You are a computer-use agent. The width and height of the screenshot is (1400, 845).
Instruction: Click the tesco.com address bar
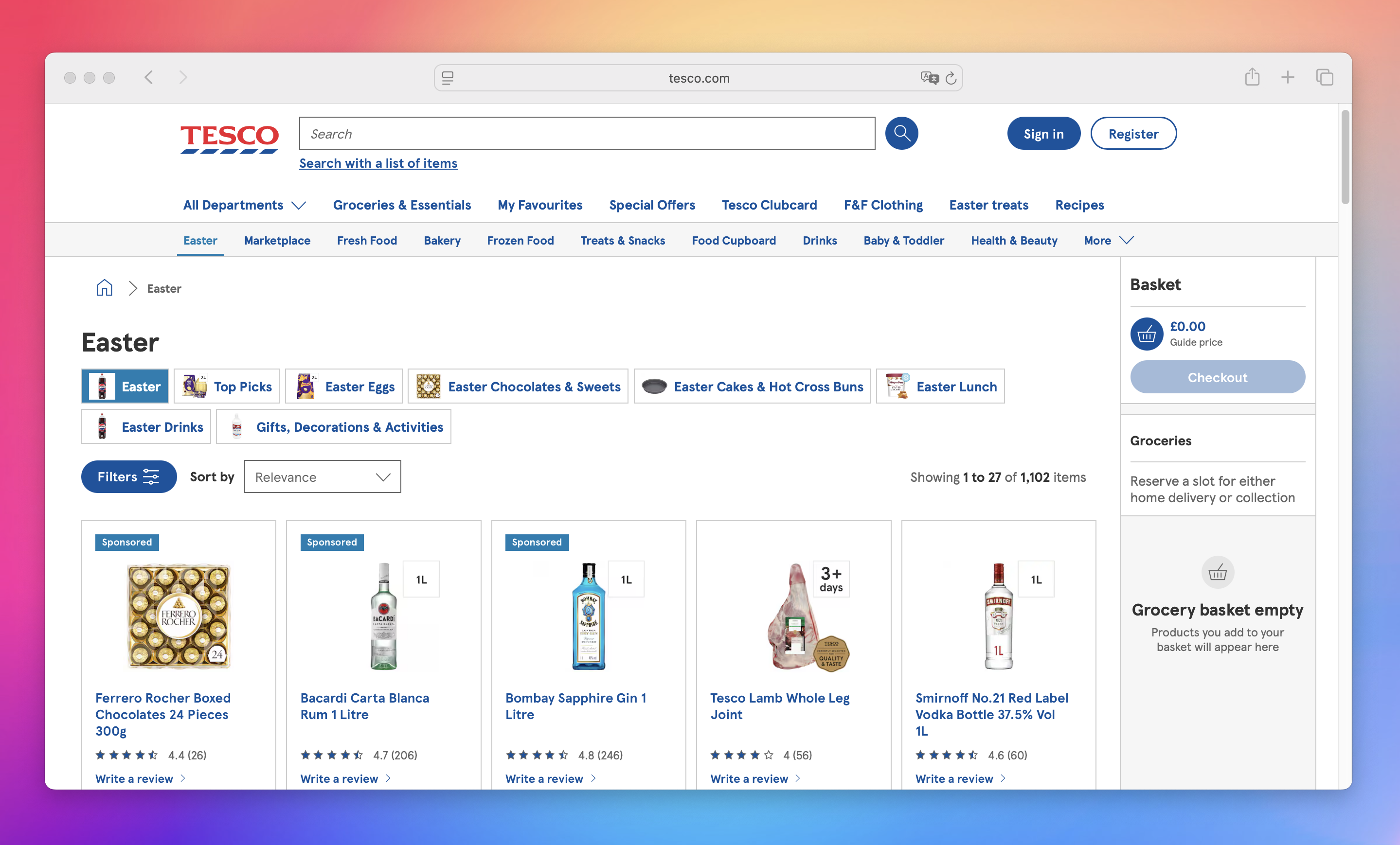click(698, 78)
